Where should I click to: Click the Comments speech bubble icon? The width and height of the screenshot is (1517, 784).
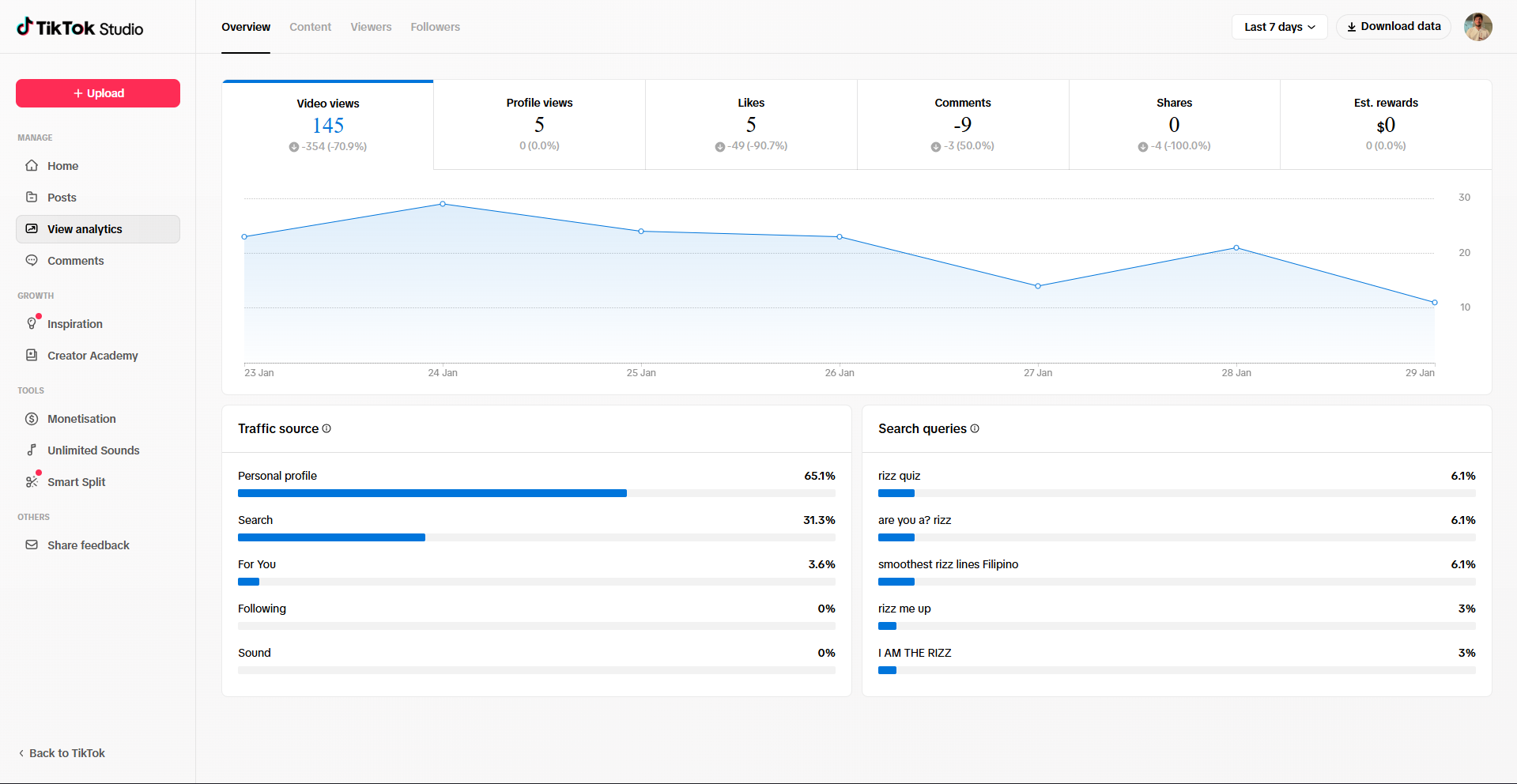click(32, 261)
